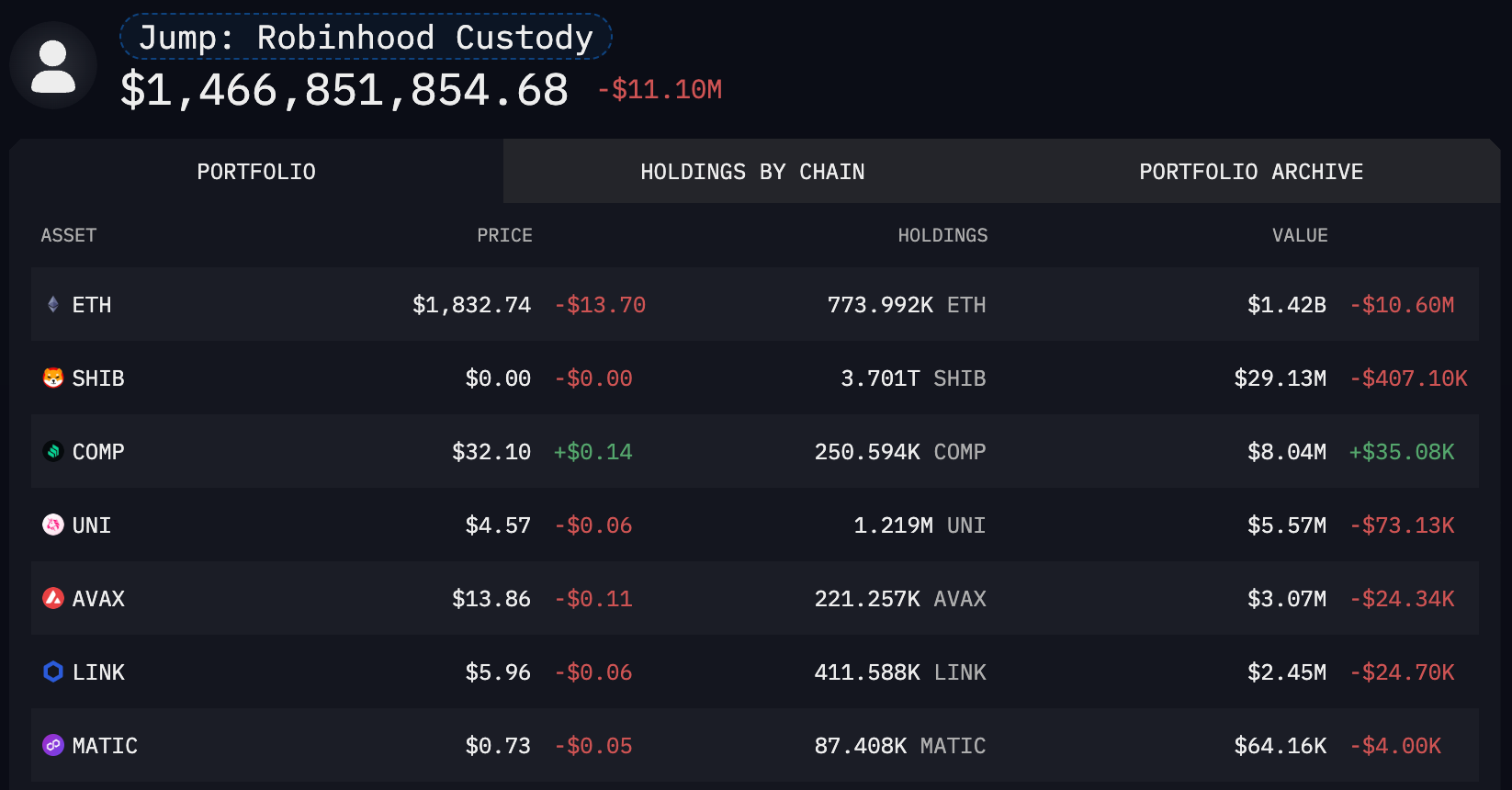
Task: Click the total change -$11.10M
Action: coord(660,90)
